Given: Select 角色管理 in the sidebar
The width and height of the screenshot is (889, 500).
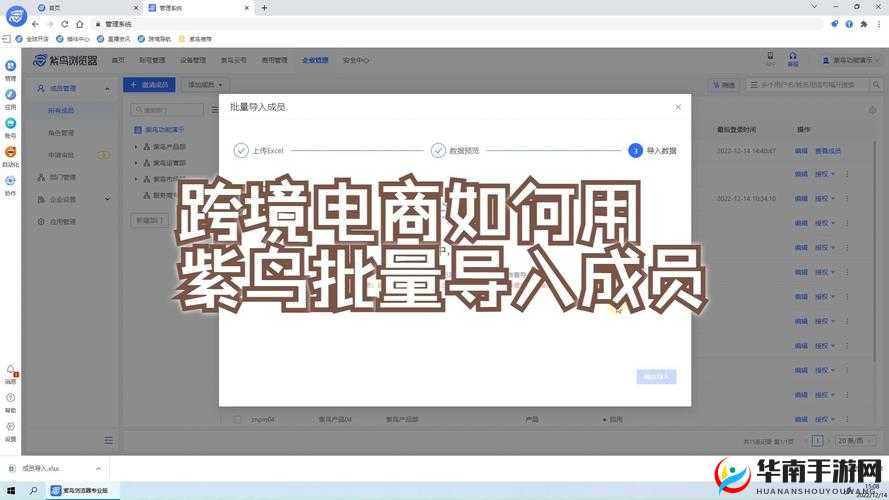Looking at the screenshot, I should [x=61, y=133].
